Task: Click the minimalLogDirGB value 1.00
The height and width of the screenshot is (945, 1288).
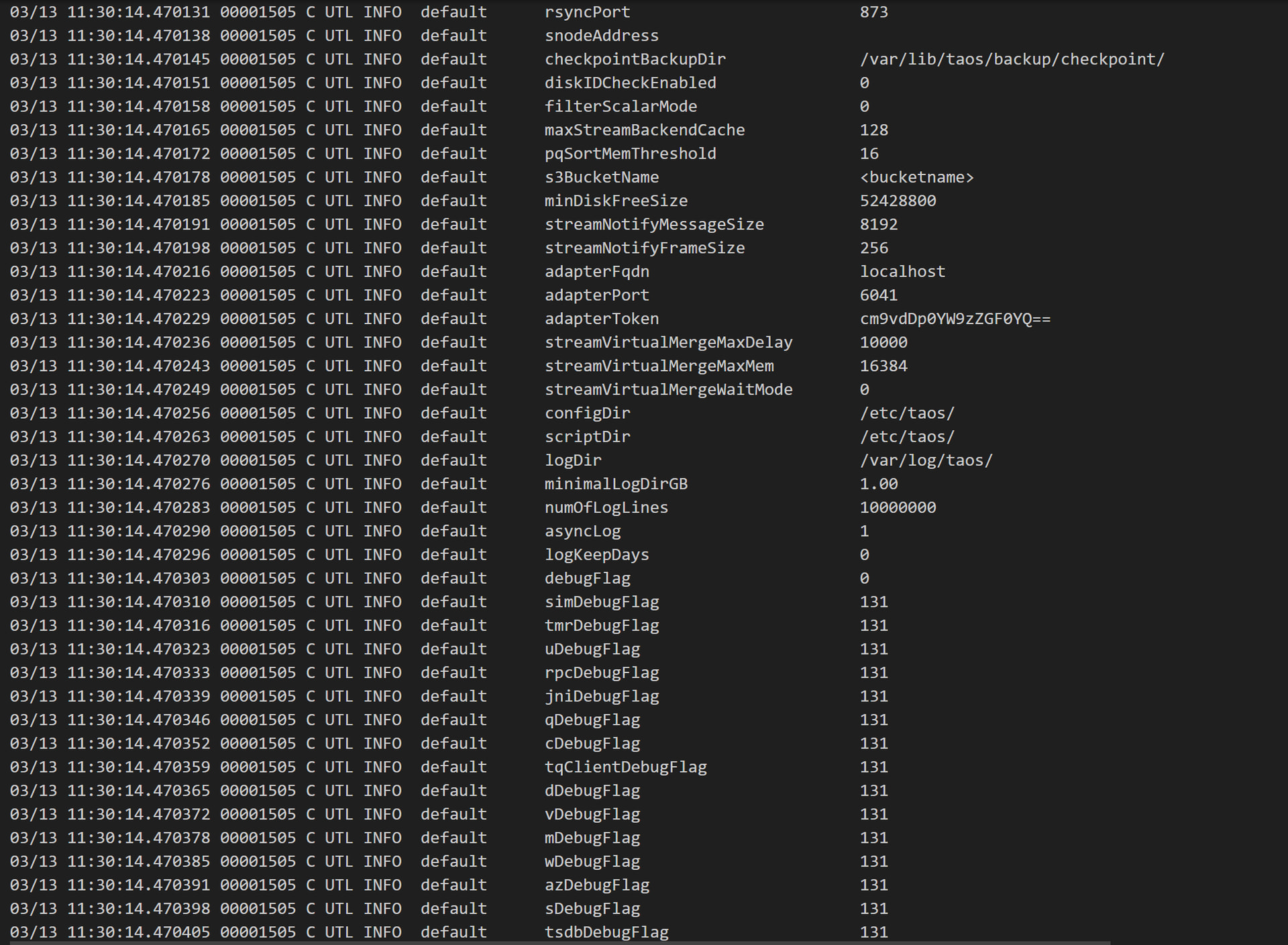Action: [878, 484]
